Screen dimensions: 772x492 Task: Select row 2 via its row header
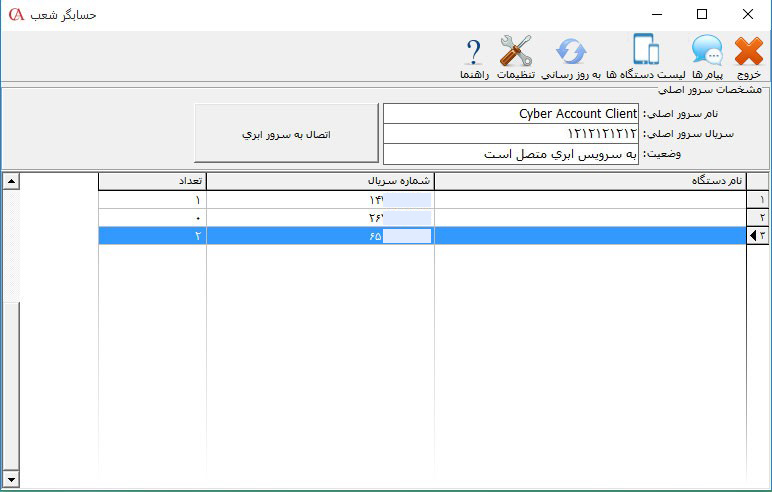point(759,217)
